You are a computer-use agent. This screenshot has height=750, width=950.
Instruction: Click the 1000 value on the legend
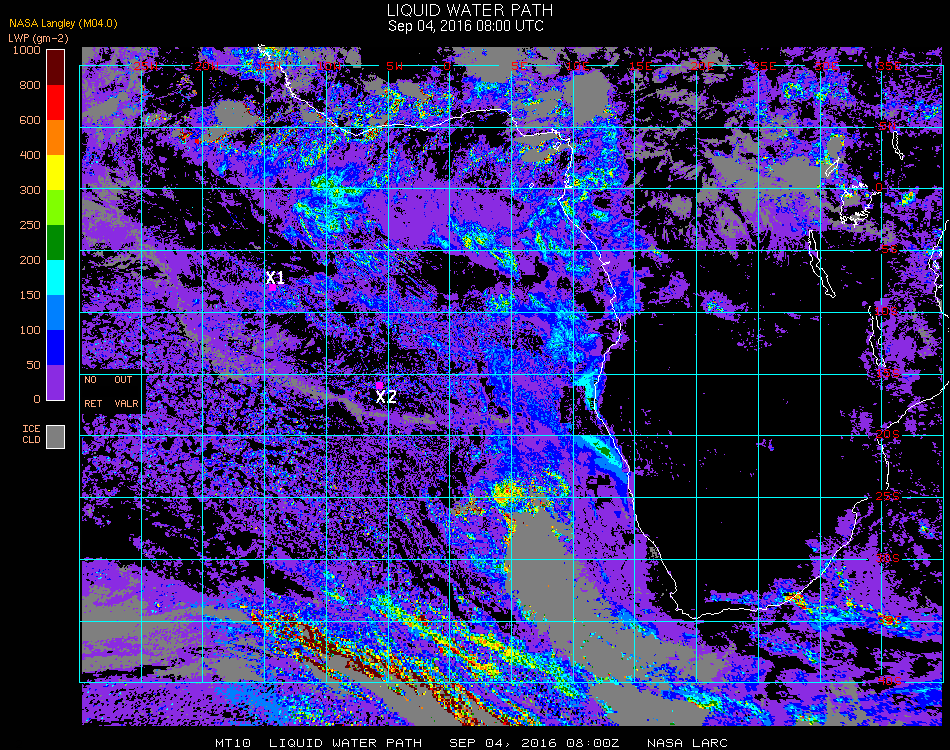[27, 50]
